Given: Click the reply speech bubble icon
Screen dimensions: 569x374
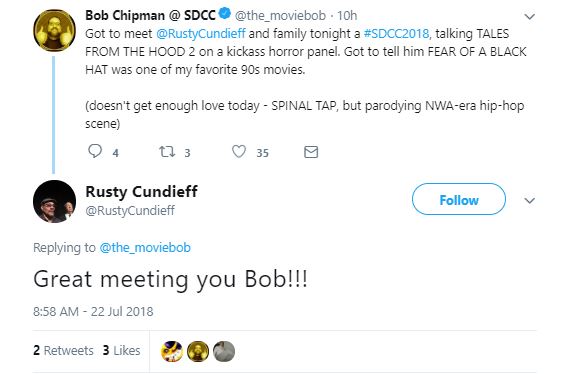Looking at the screenshot, I should [x=95, y=151].
